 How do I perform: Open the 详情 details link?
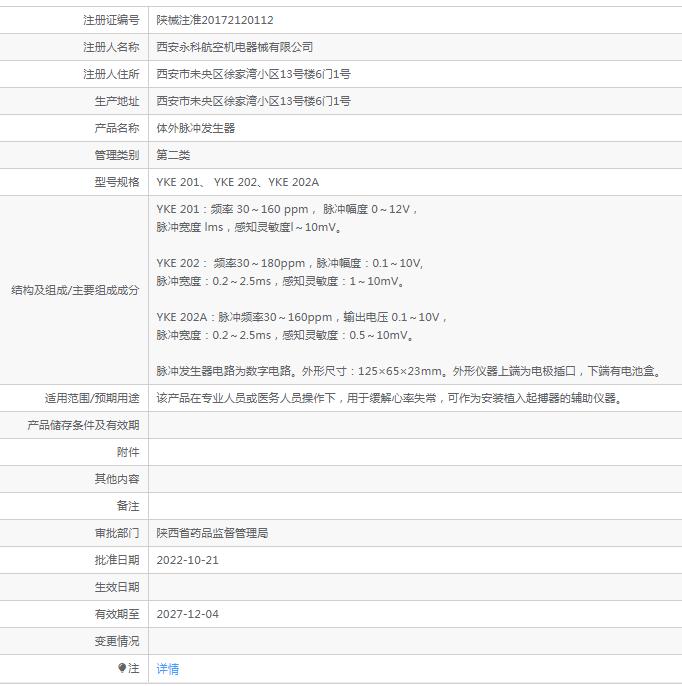168,669
